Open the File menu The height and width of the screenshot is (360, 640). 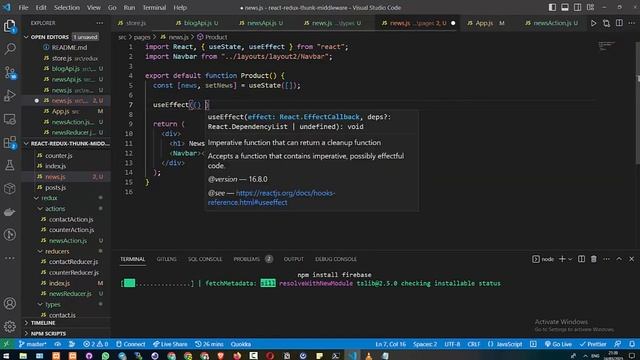pos(23,7)
